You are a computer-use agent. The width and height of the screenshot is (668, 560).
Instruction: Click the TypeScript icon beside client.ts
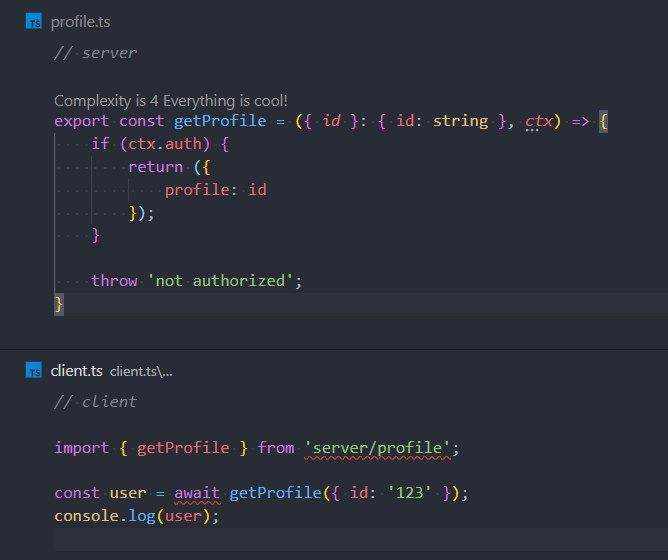34,370
